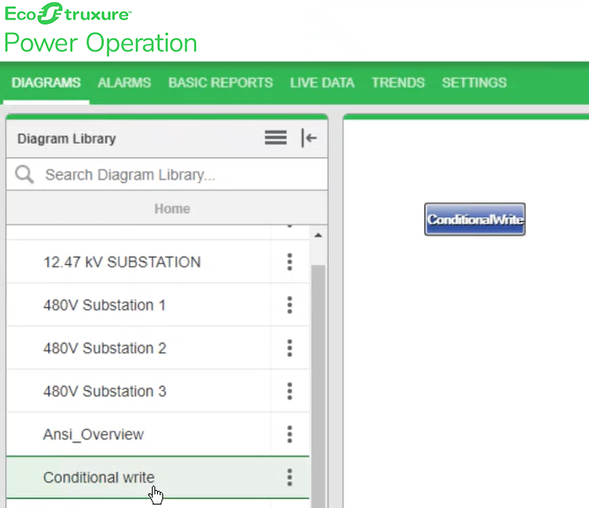Screen dimensions: 589x508
Task: Go to the LIVE DATA tab
Action: pyautogui.click(x=322, y=83)
